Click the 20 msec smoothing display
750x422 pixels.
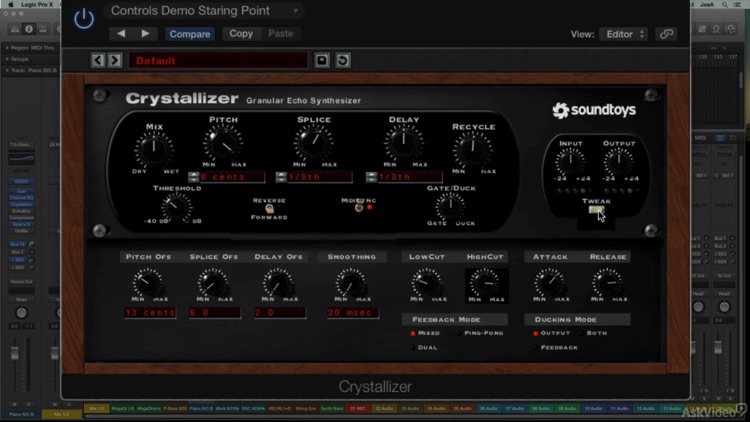point(353,313)
